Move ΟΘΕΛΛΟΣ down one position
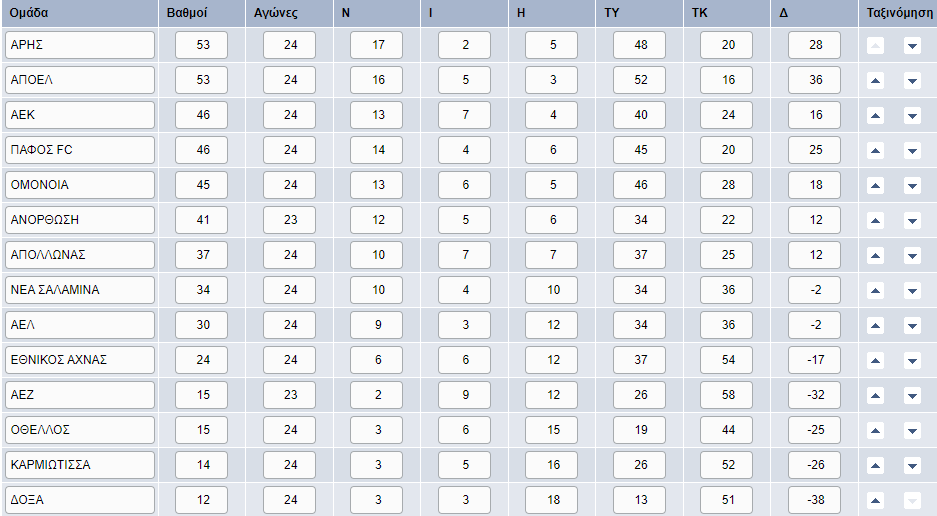 (x=912, y=430)
